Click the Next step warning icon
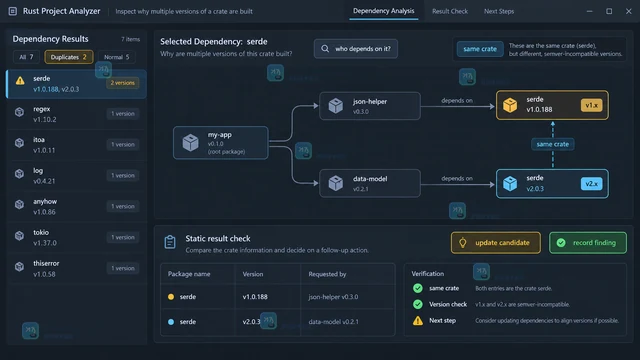This screenshot has height=360, width=640. pos(418,321)
